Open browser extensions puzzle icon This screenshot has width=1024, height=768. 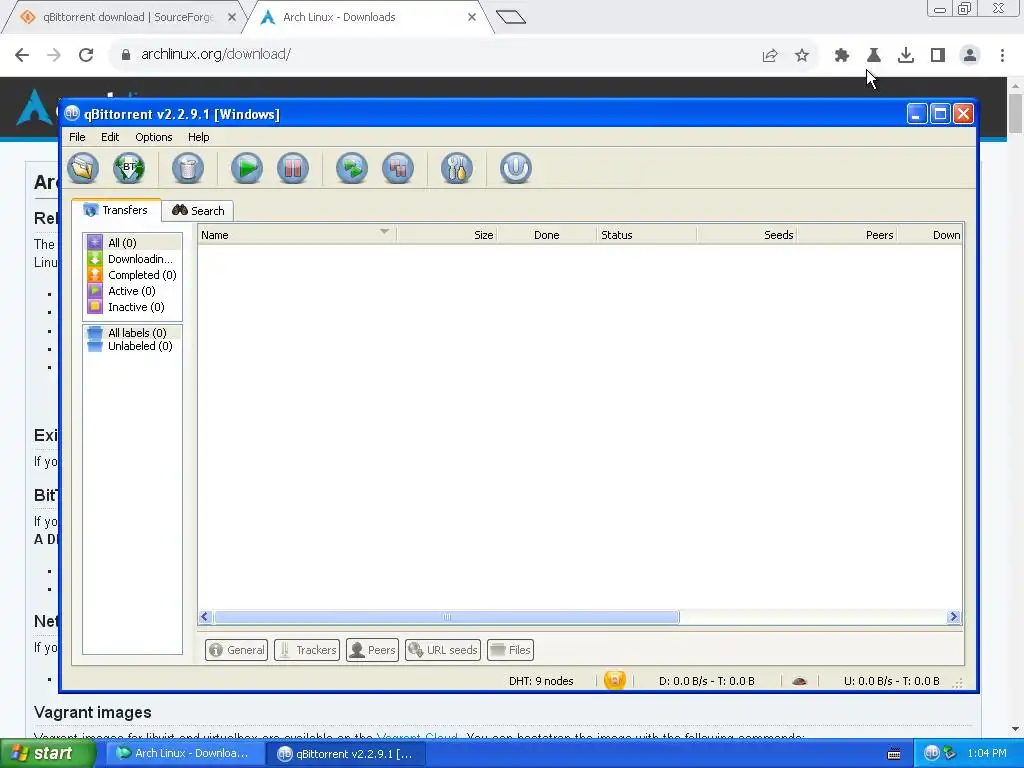pyautogui.click(x=842, y=56)
